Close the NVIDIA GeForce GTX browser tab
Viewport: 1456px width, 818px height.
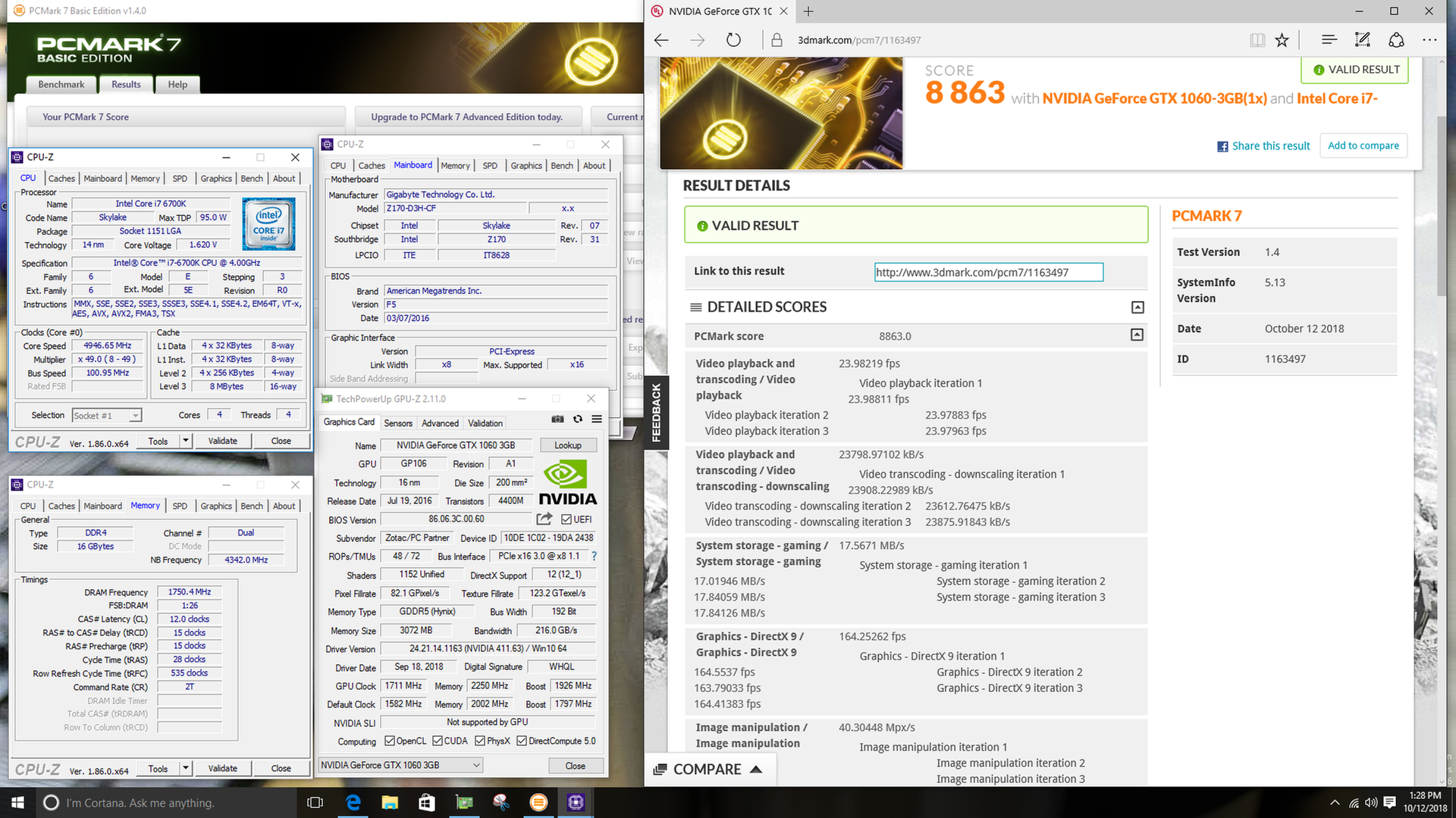coord(783,11)
